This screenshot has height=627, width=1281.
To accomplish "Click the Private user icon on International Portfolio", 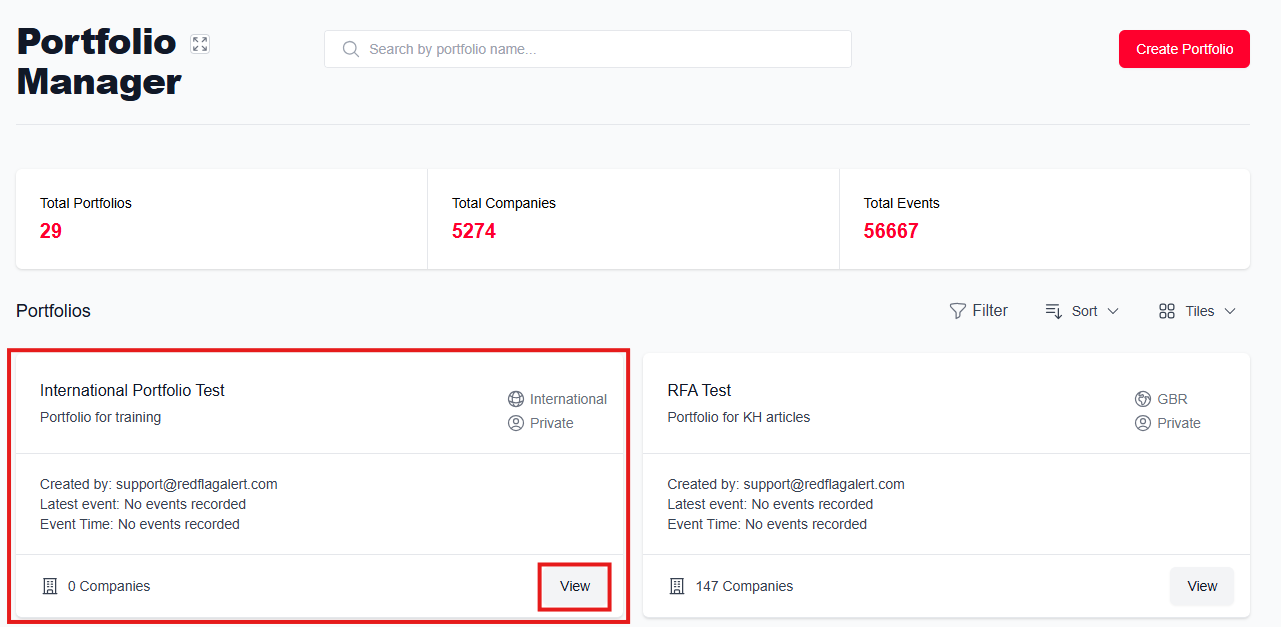I will (516, 423).
